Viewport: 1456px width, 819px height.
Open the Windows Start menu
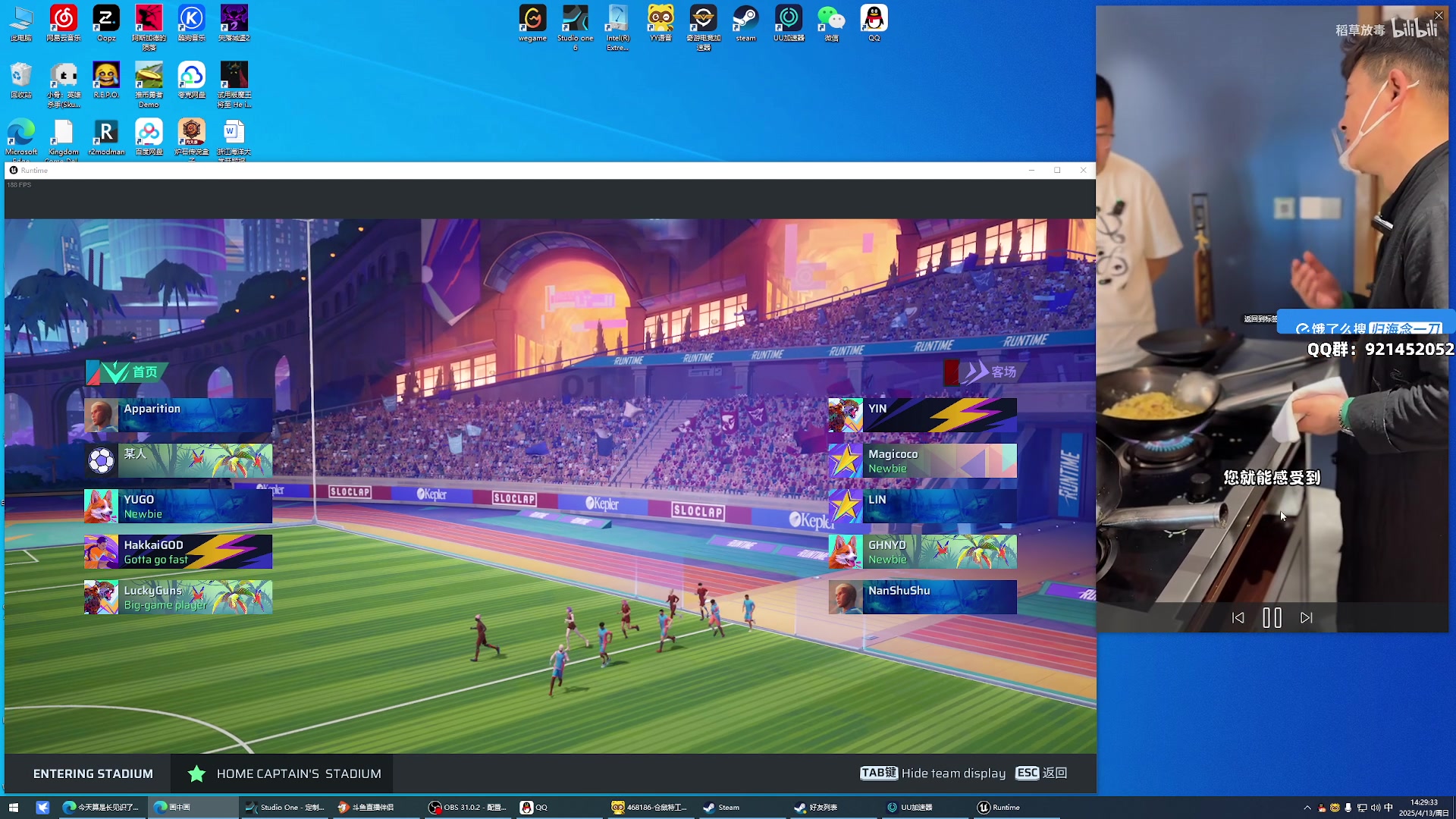coord(13,808)
